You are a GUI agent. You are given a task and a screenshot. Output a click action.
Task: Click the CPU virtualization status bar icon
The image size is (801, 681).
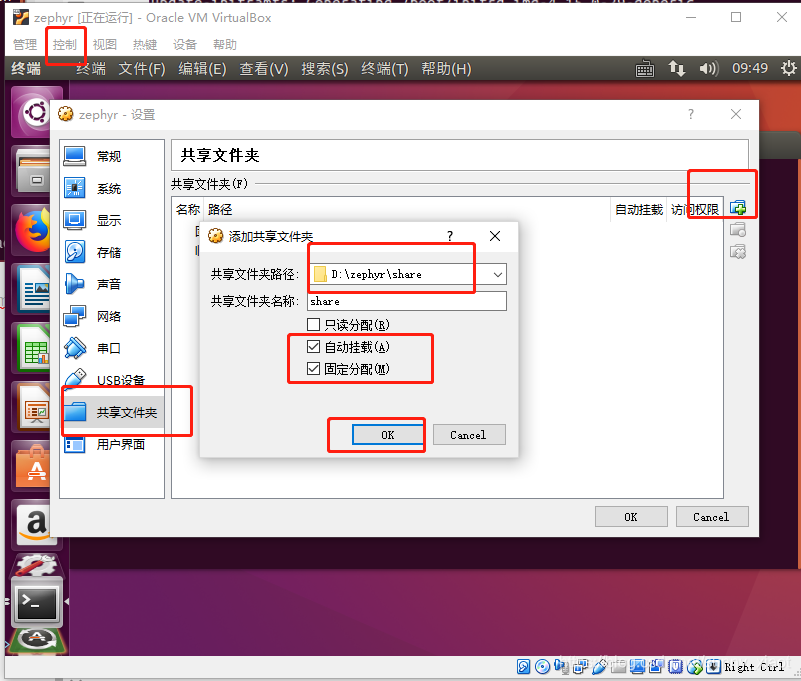coord(675,666)
